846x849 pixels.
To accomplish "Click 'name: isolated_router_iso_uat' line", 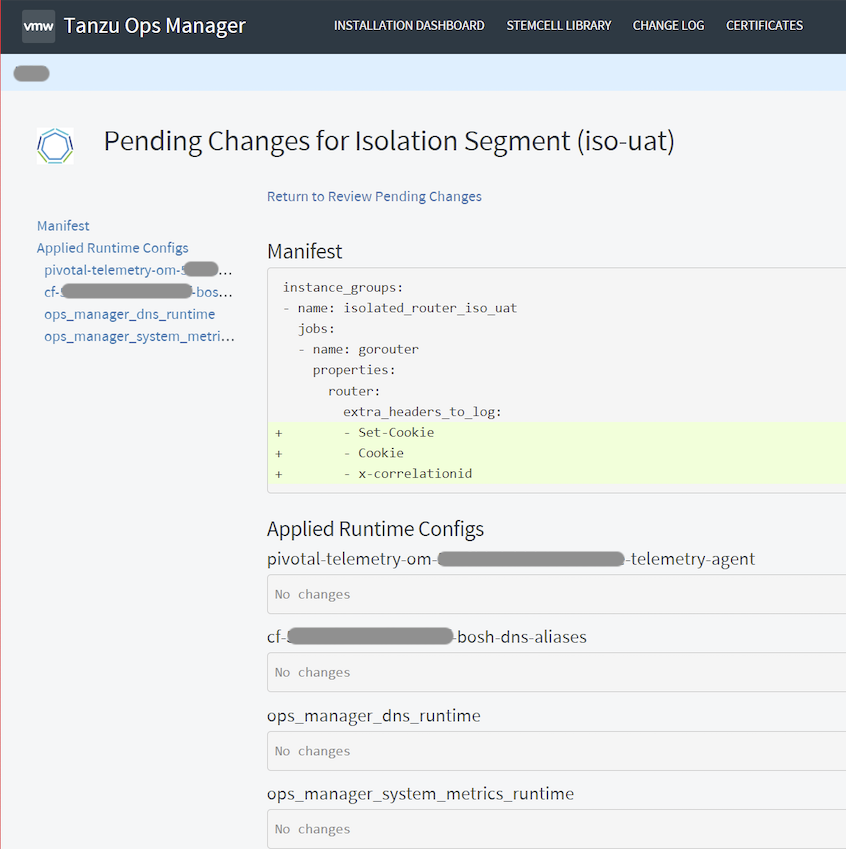I will [x=400, y=308].
